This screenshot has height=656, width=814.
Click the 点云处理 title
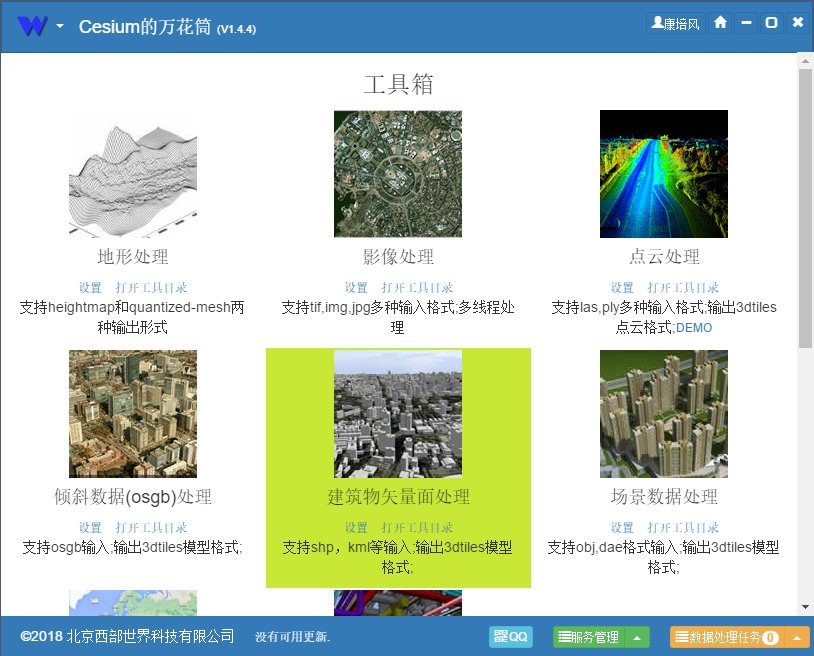(664, 256)
